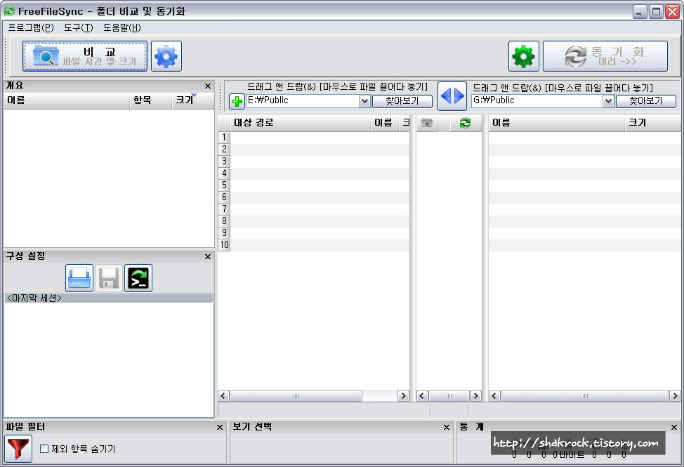Image resolution: width=684 pixels, height=467 pixels.
Task: Click the 동기화 (Synchronize) button
Action: [x=605, y=56]
